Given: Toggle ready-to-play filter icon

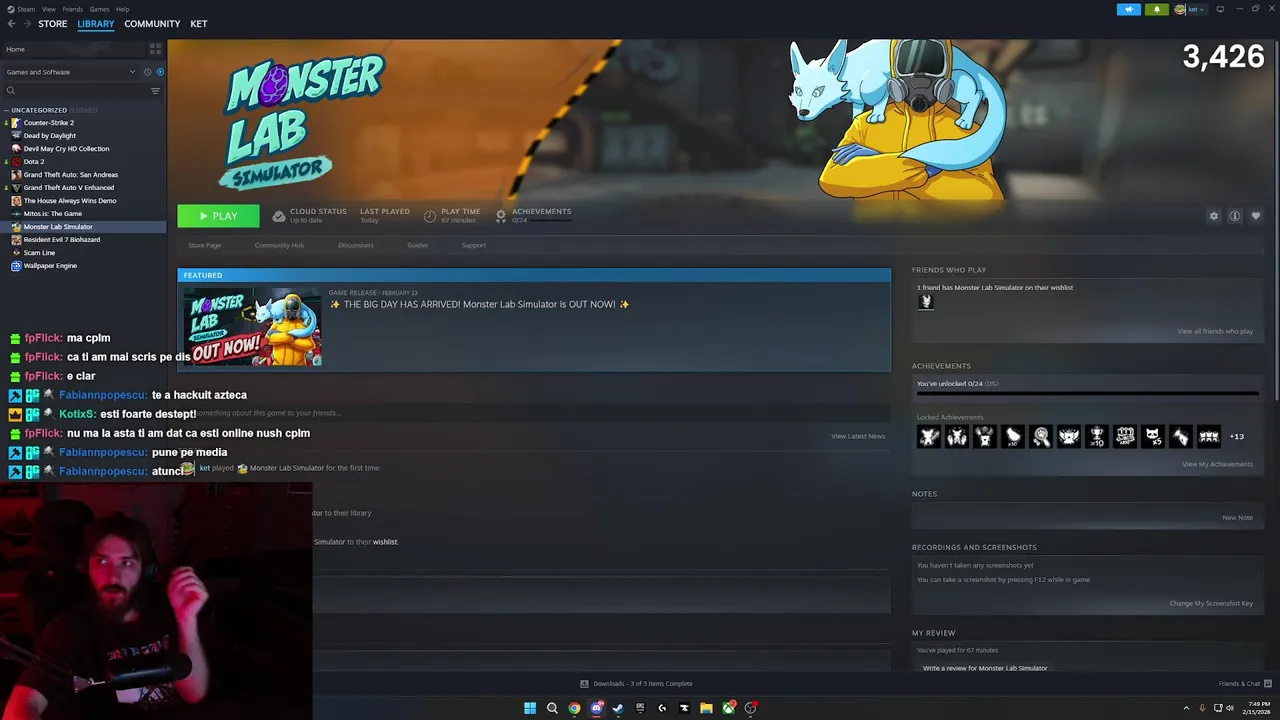Looking at the screenshot, I should (160, 72).
